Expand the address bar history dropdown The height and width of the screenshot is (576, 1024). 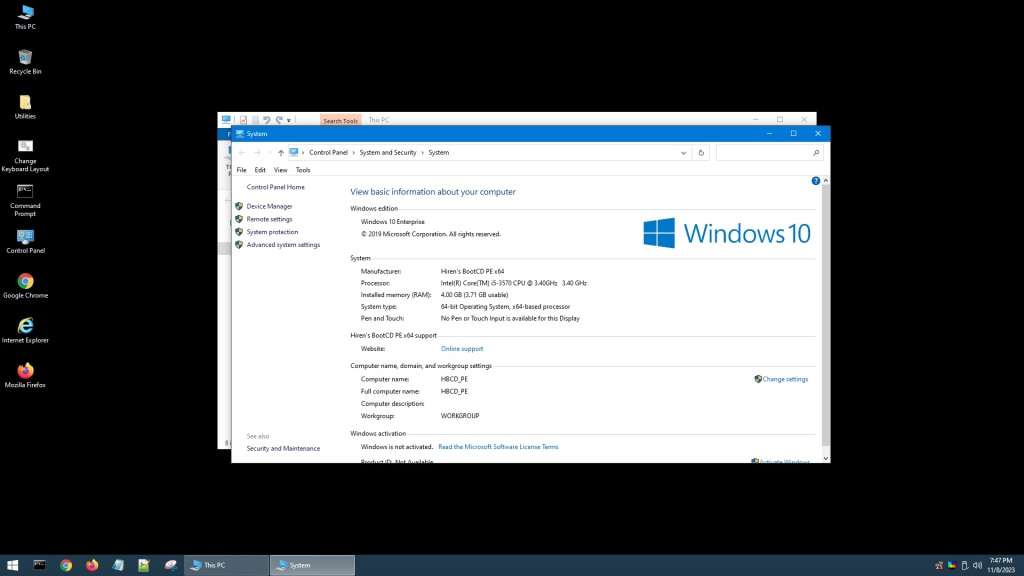[683, 153]
